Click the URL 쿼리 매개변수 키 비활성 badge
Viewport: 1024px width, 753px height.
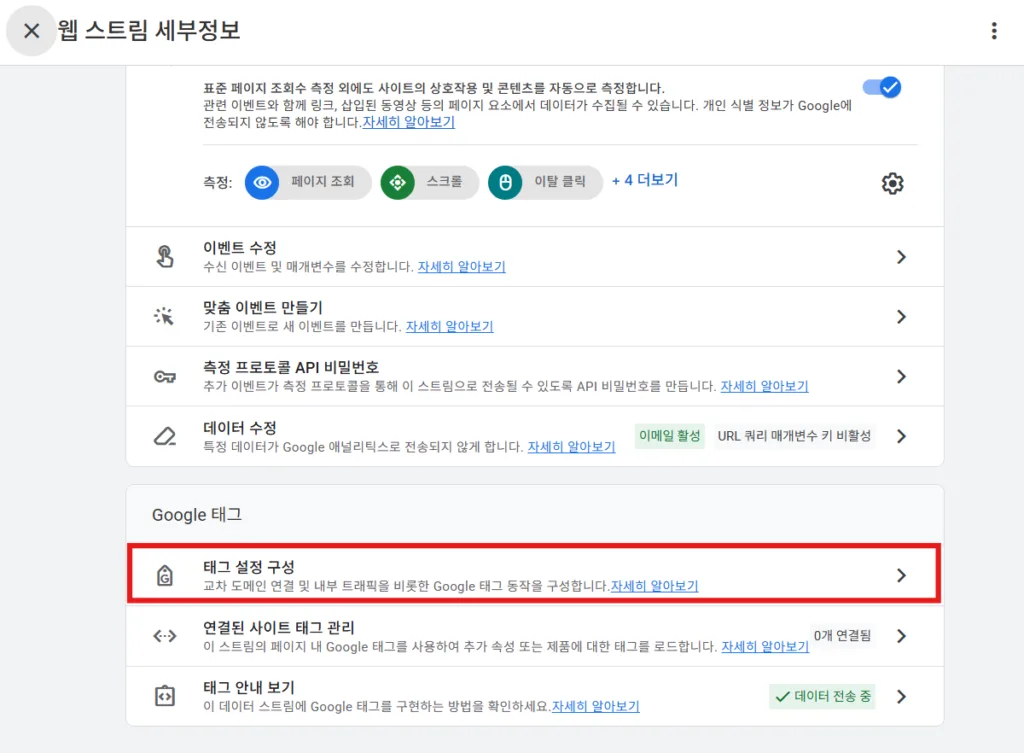tap(794, 436)
